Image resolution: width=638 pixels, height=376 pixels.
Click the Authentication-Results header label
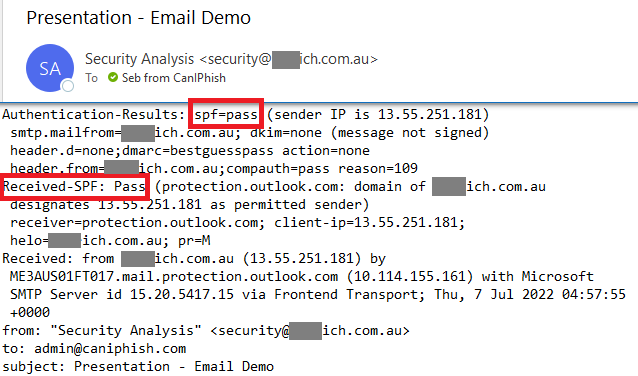coord(94,114)
